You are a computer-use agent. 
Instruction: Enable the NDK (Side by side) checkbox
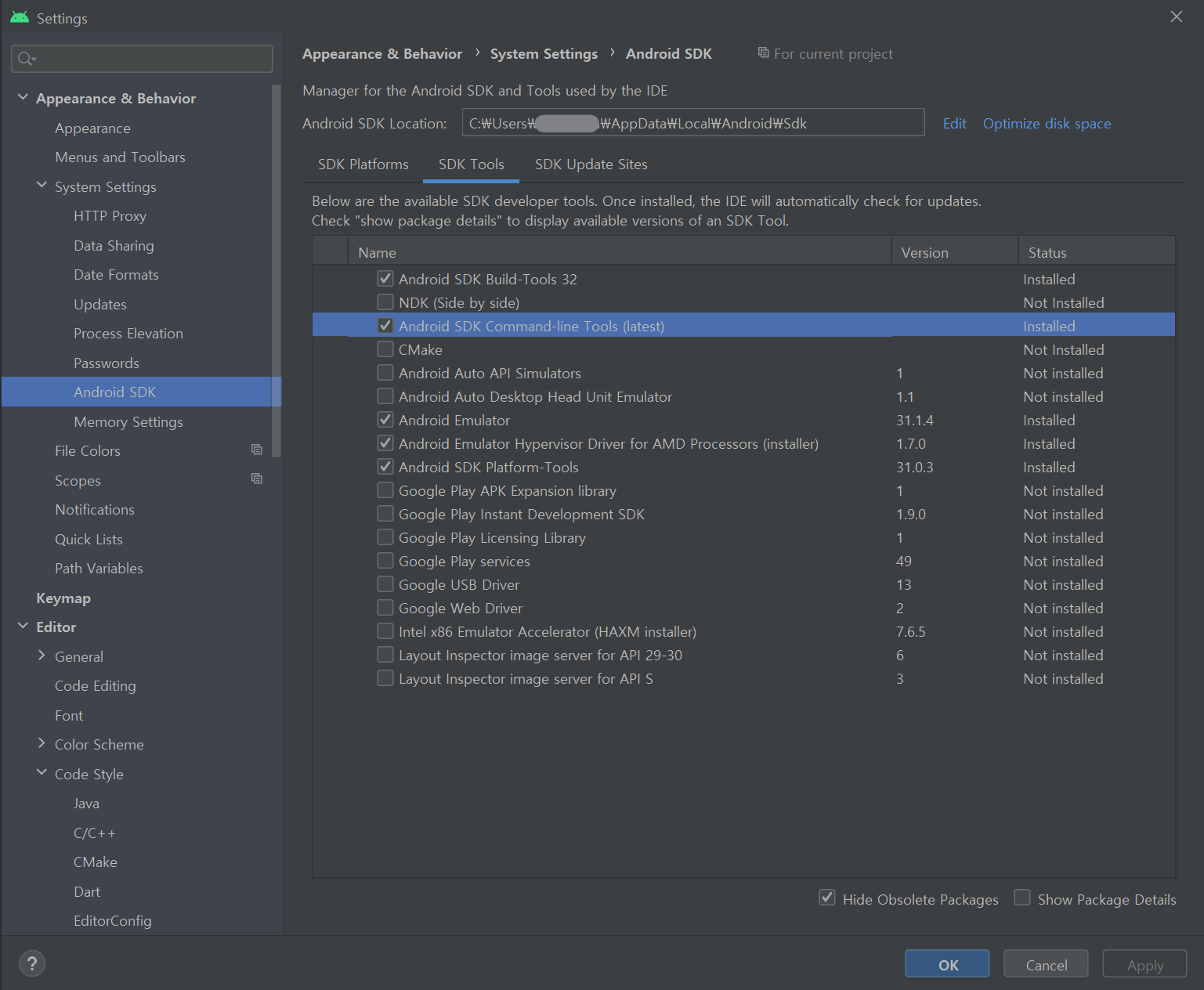tap(385, 302)
